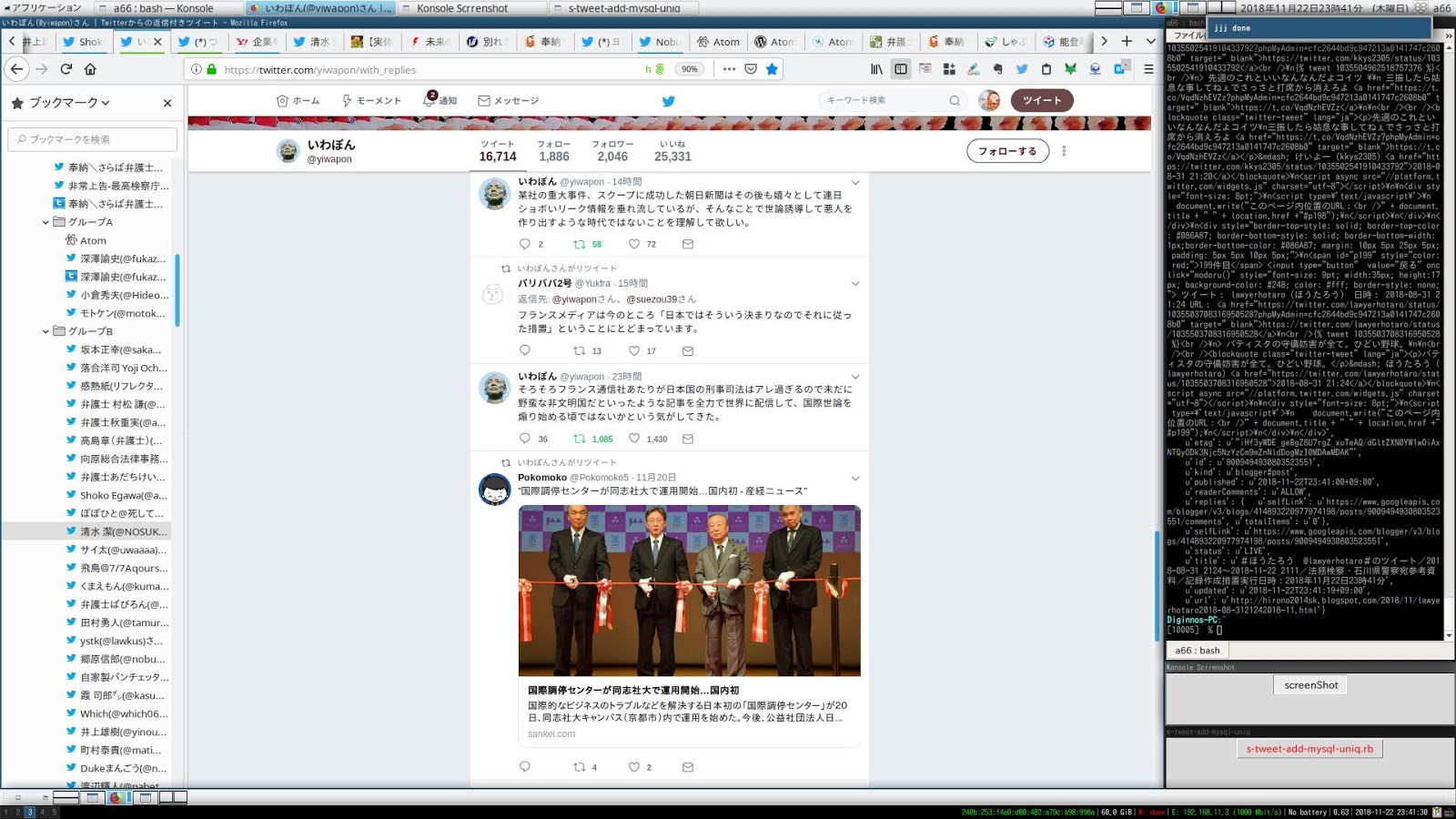This screenshot has height=819, width=1456.
Task: Open the dropdown on the Pokomoko tweet
Action: 855,478
